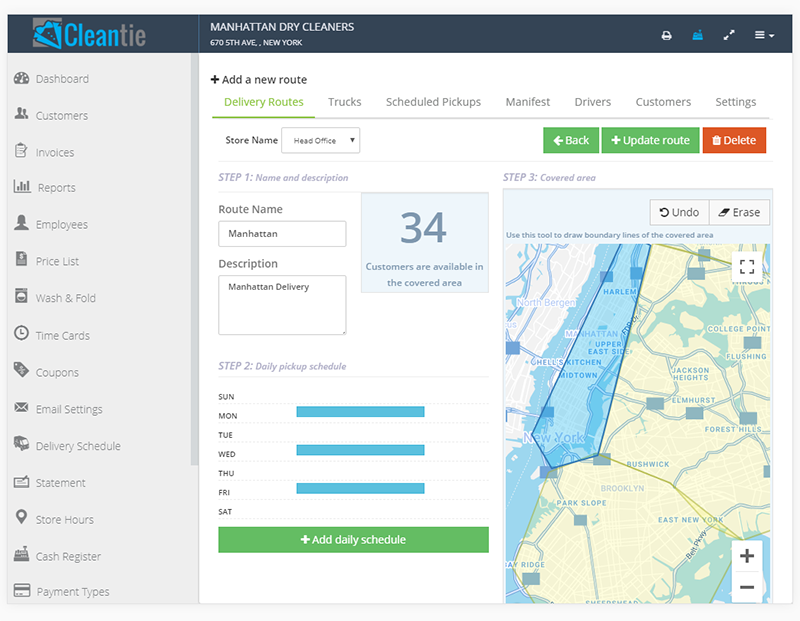Open Time Cards from sidebar

[62, 335]
